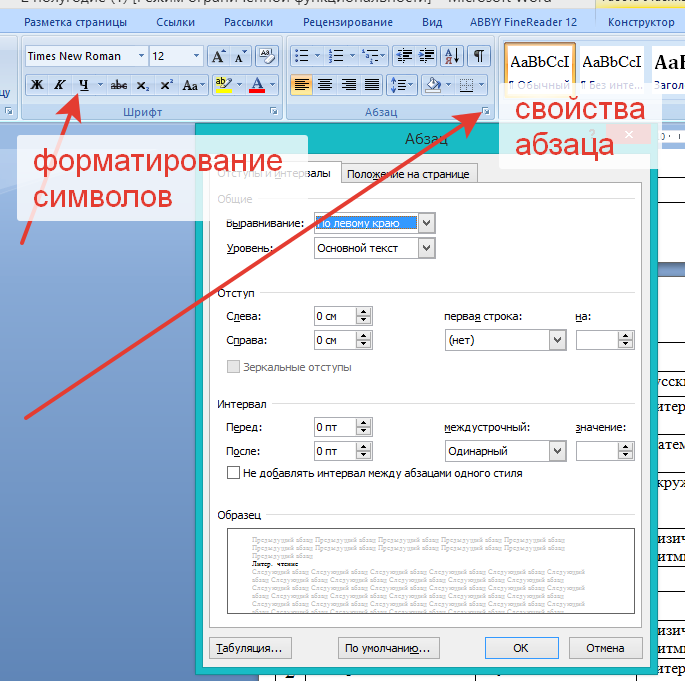The width and height of the screenshot is (685, 681).
Task: Center text alignment
Action: point(325,85)
